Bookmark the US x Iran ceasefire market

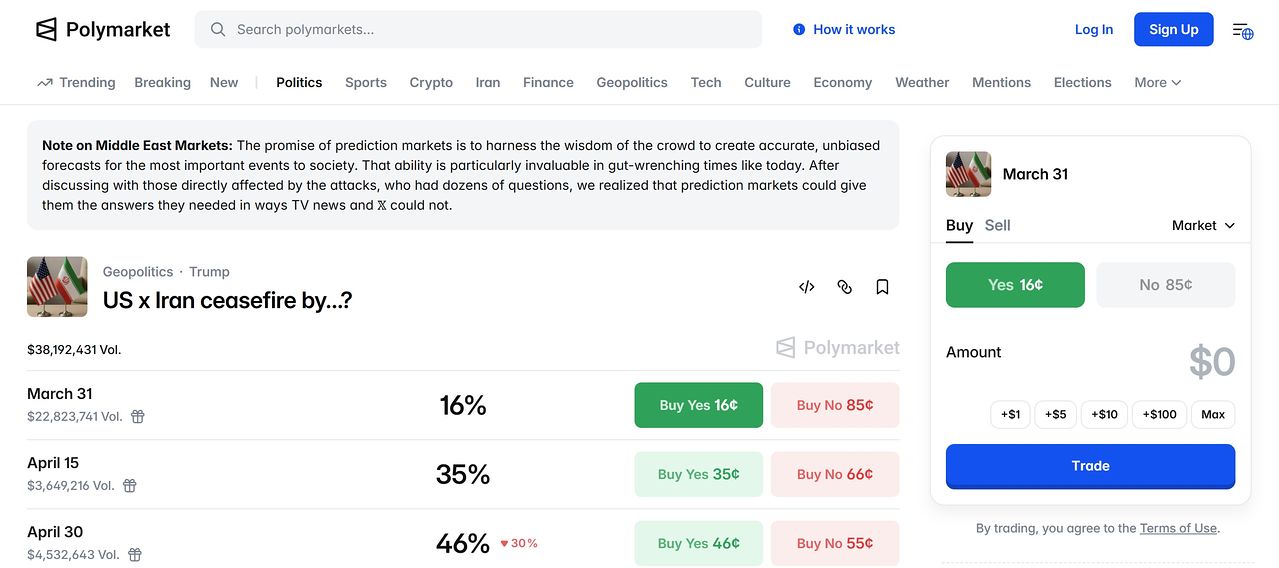[882, 287]
